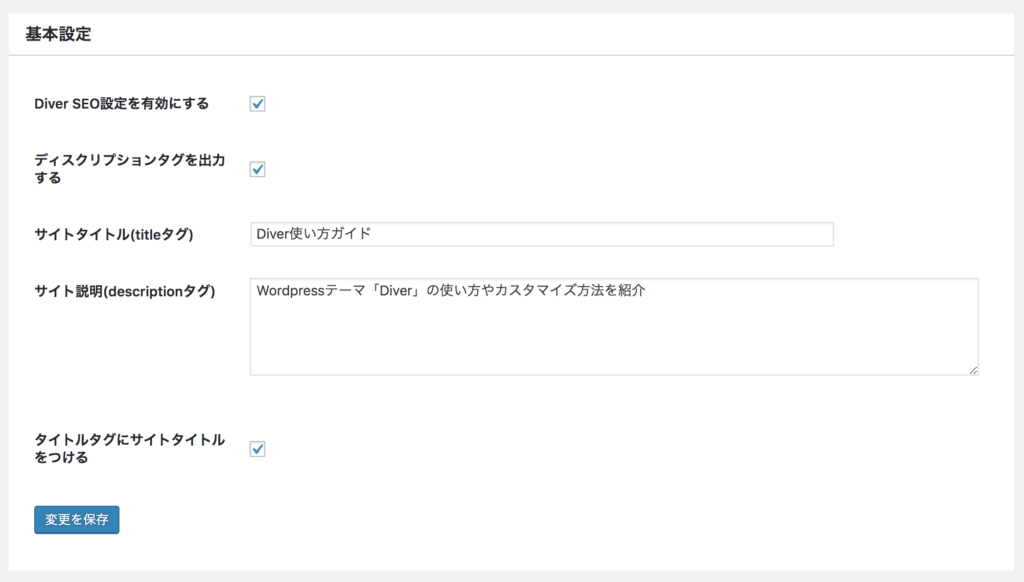Viewport: 1024px width, 582px height.
Task: Toggle the Diver SEO設定を有効にする checkbox
Action: 257,104
